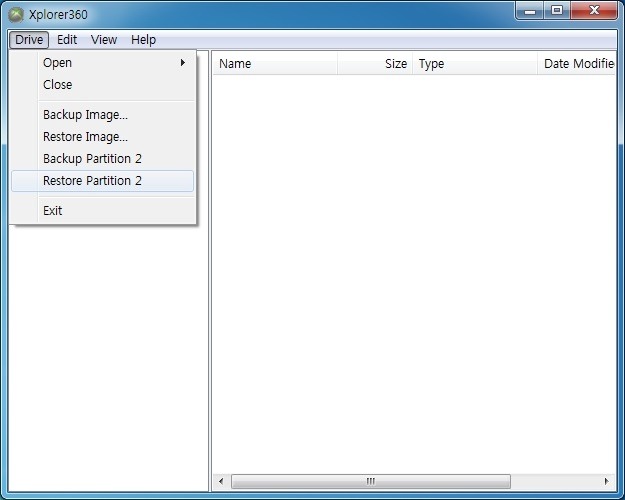Choose Restore Partition 2
The width and height of the screenshot is (625, 500).
click(x=103, y=181)
